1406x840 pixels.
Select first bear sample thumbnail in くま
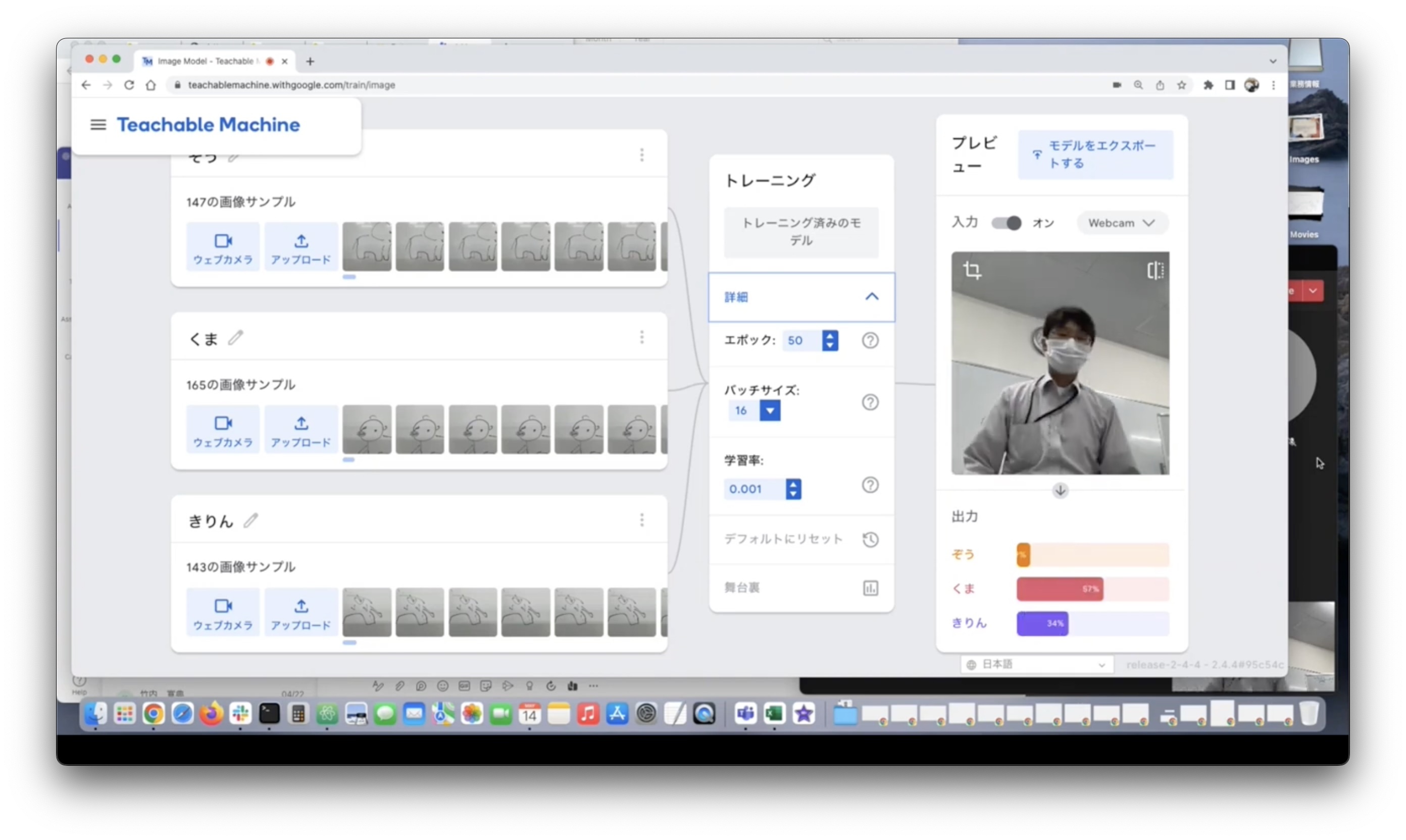[366, 430]
